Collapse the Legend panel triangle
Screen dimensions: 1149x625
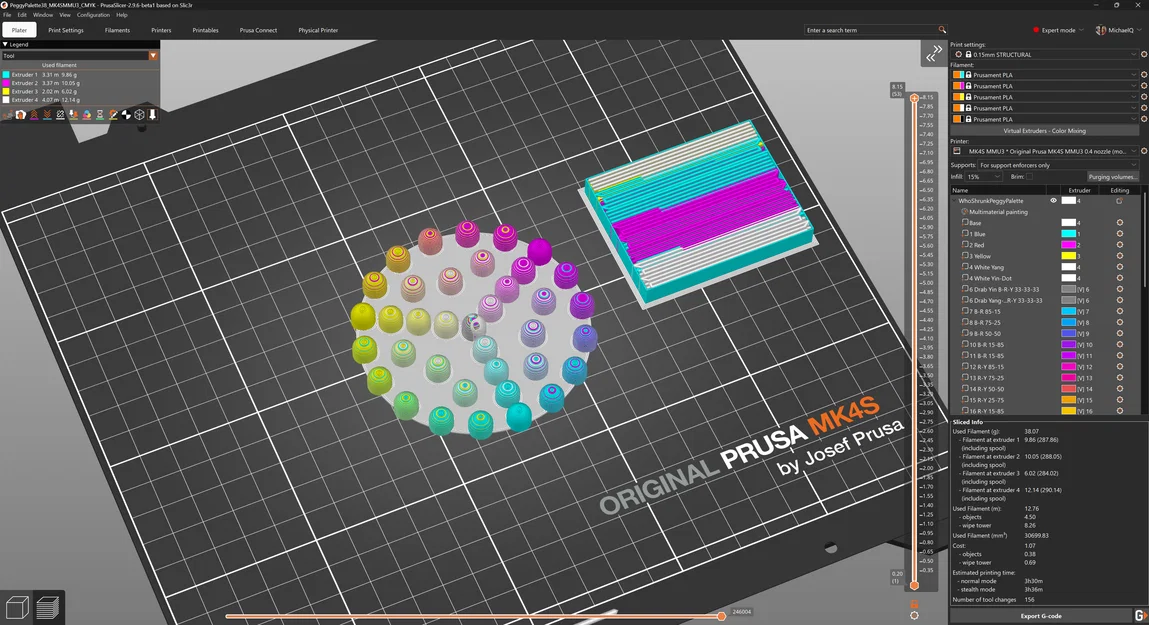pos(5,45)
